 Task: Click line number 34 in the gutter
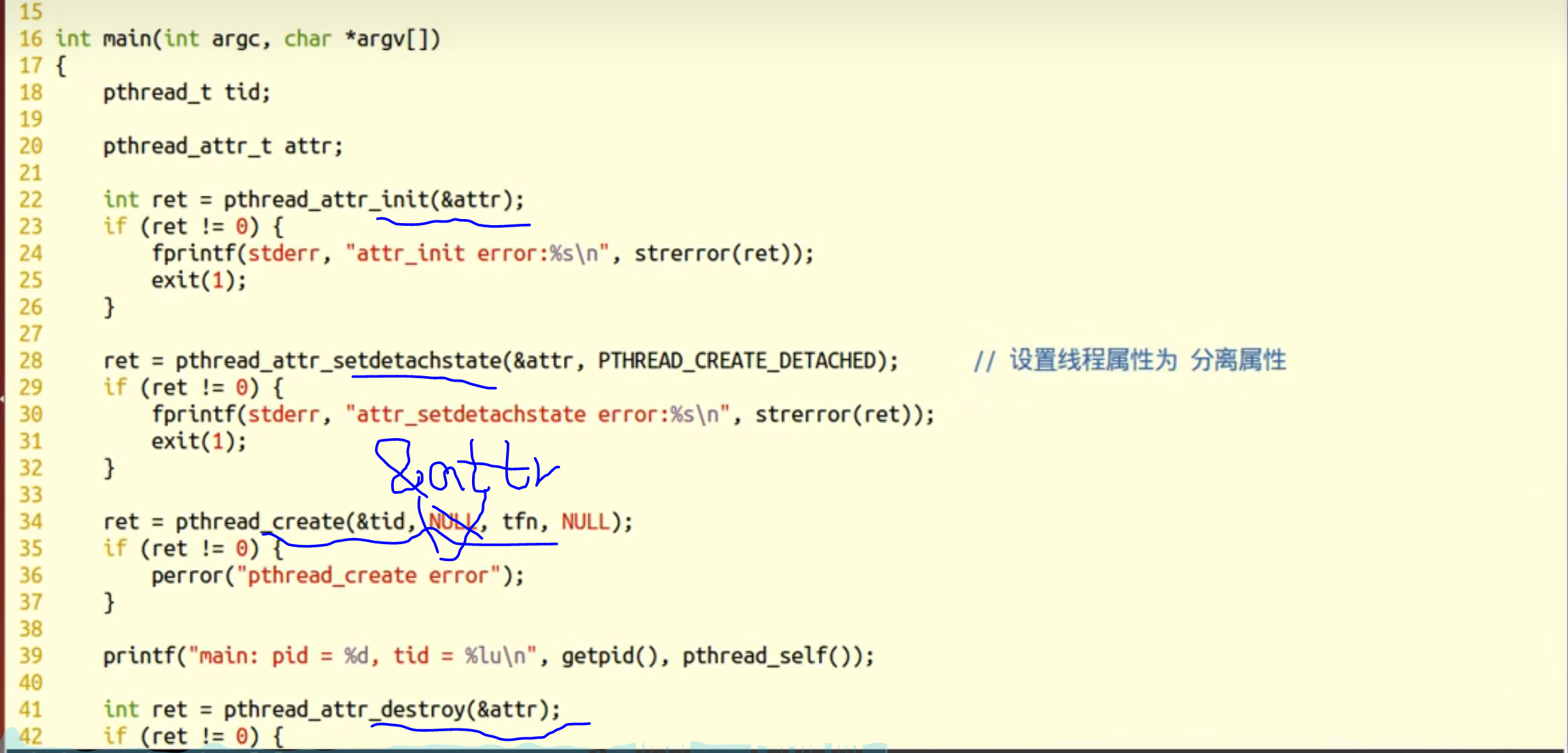[31, 522]
